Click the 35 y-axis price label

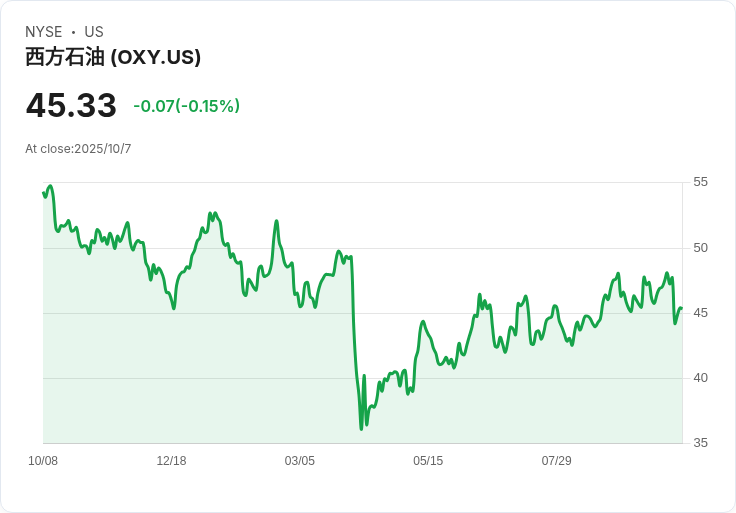pyautogui.click(x=700, y=443)
